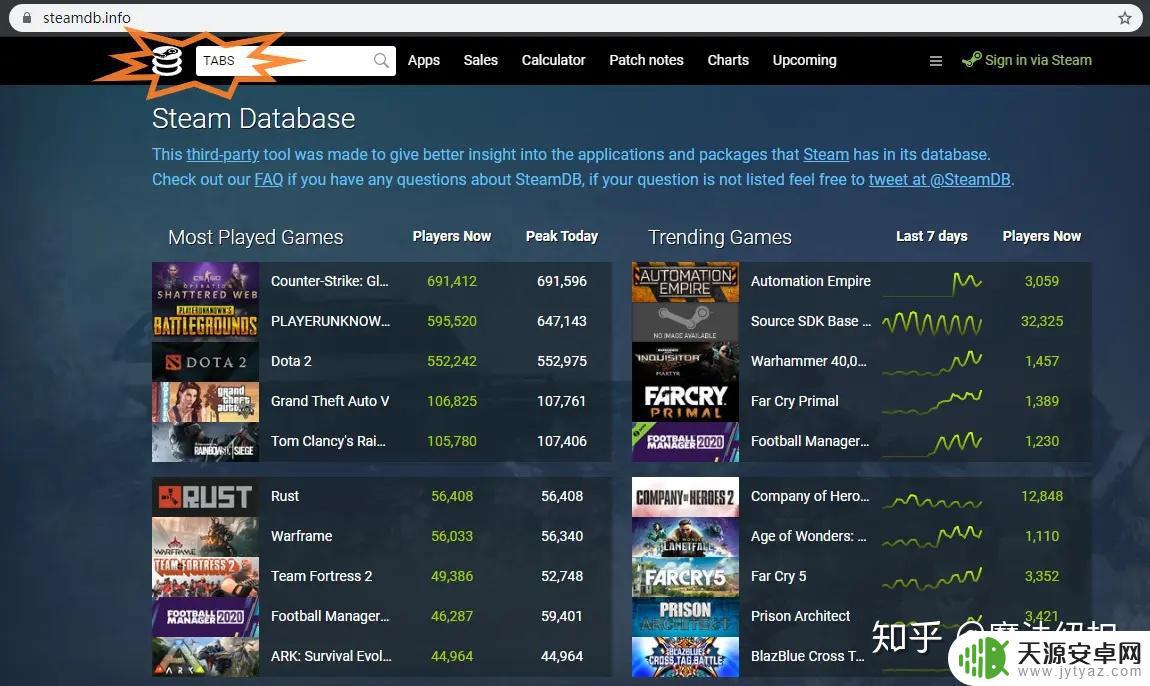This screenshot has width=1150, height=686.
Task: Open the Rainbow Six Siege thumbnail
Action: [205, 442]
